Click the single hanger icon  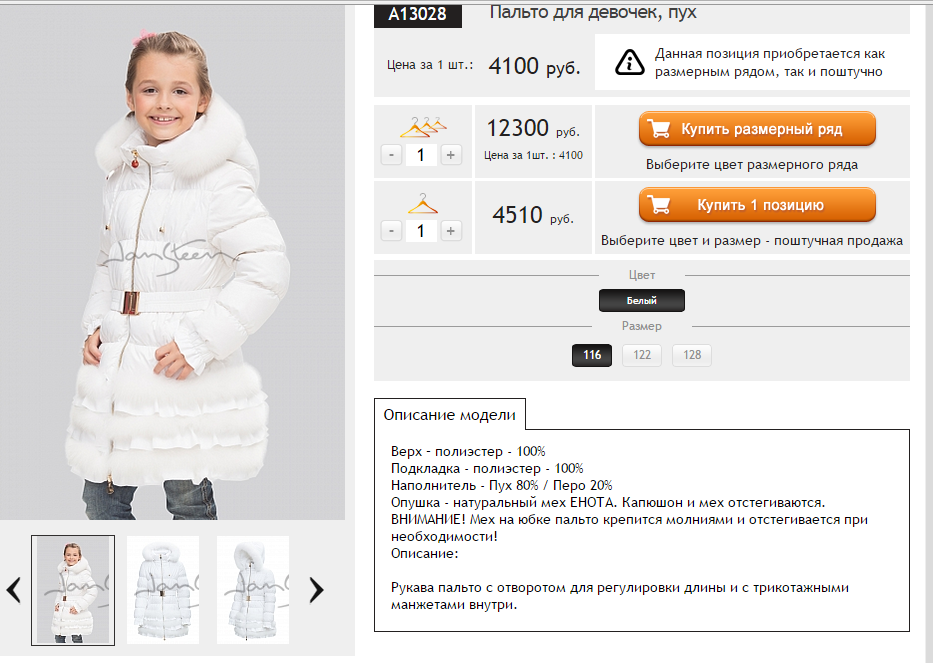(x=422, y=204)
